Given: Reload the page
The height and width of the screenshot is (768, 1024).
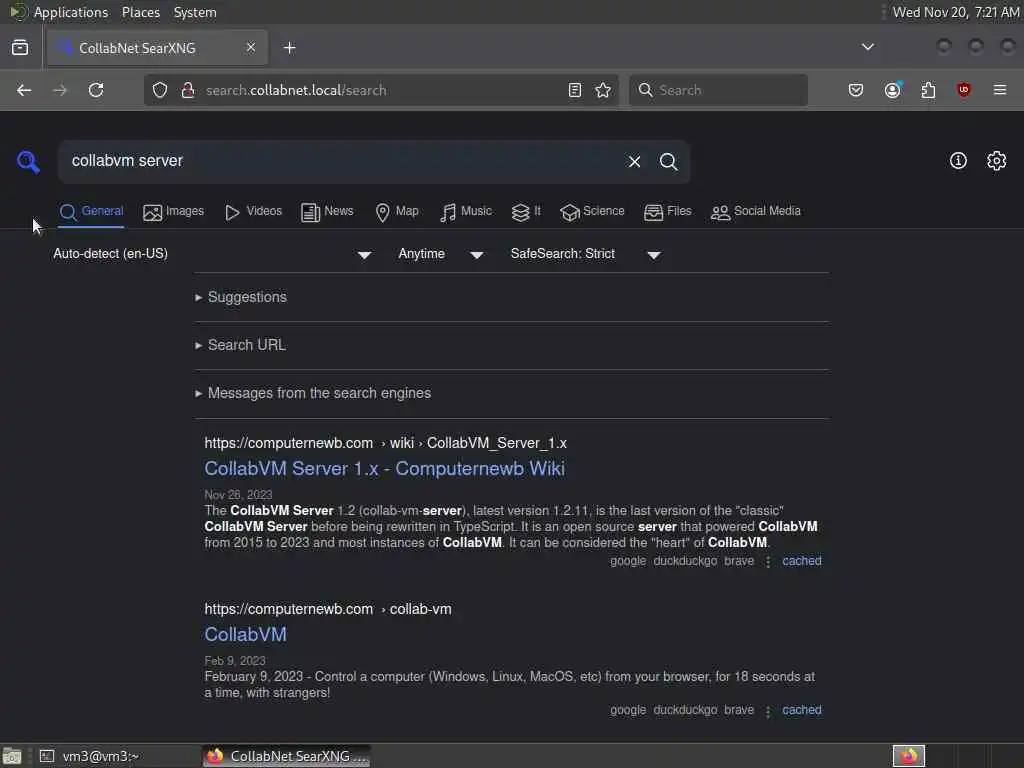Looking at the screenshot, I should [x=96, y=90].
